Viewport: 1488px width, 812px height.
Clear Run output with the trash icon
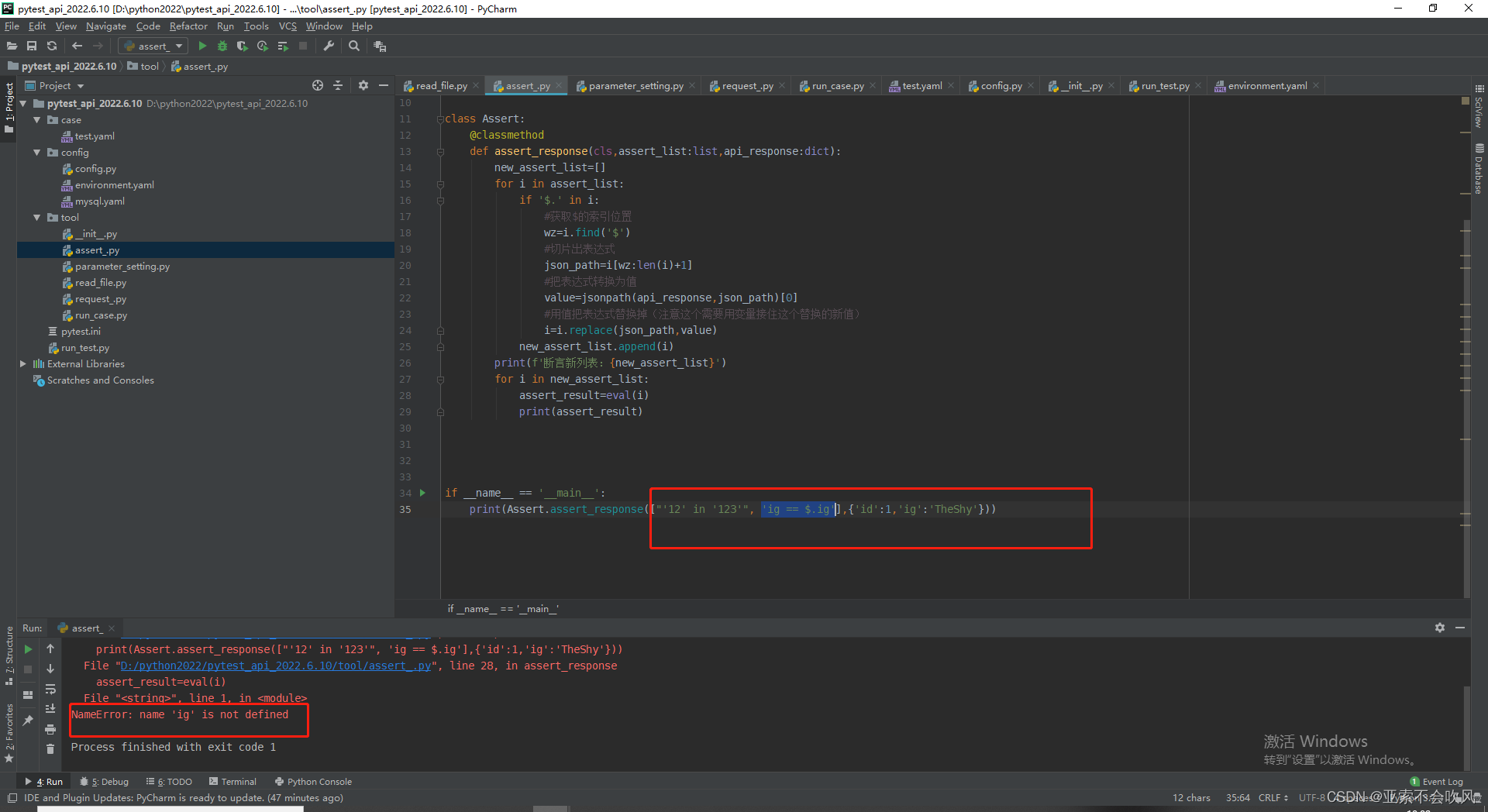pos(50,748)
